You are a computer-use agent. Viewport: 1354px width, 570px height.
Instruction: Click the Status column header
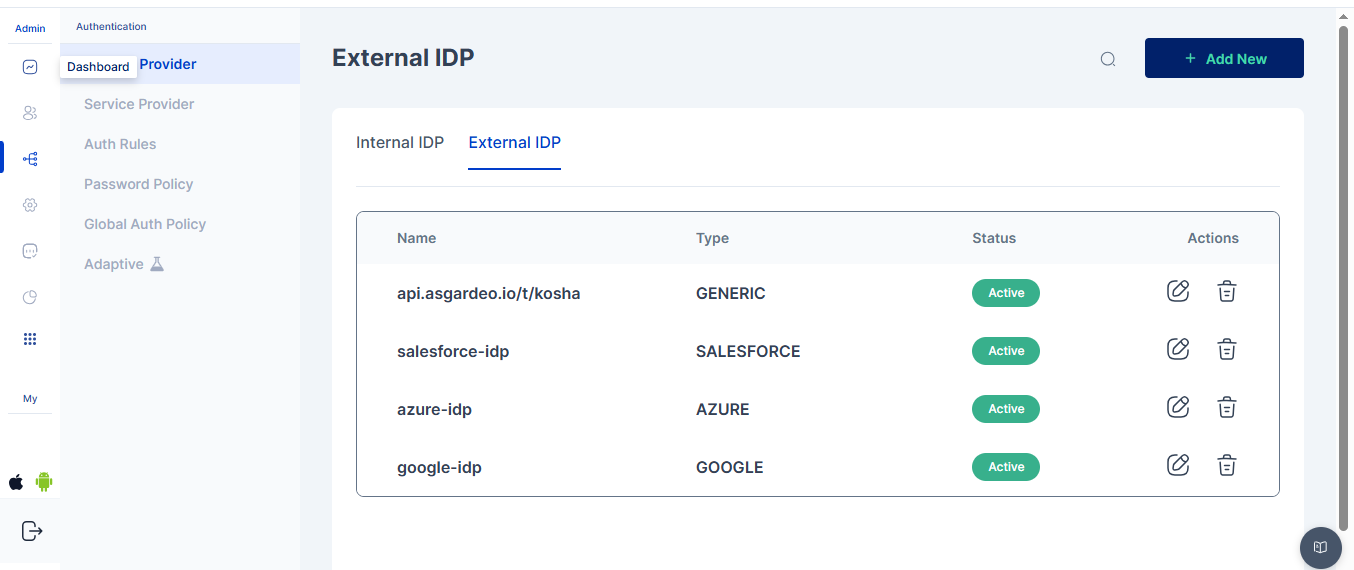click(x=994, y=238)
